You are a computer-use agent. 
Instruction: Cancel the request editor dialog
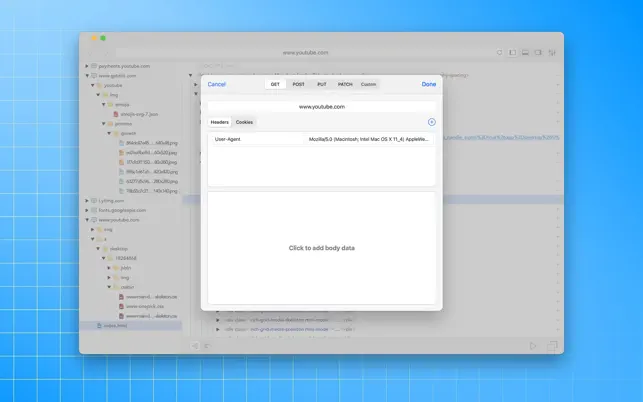[x=217, y=84]
